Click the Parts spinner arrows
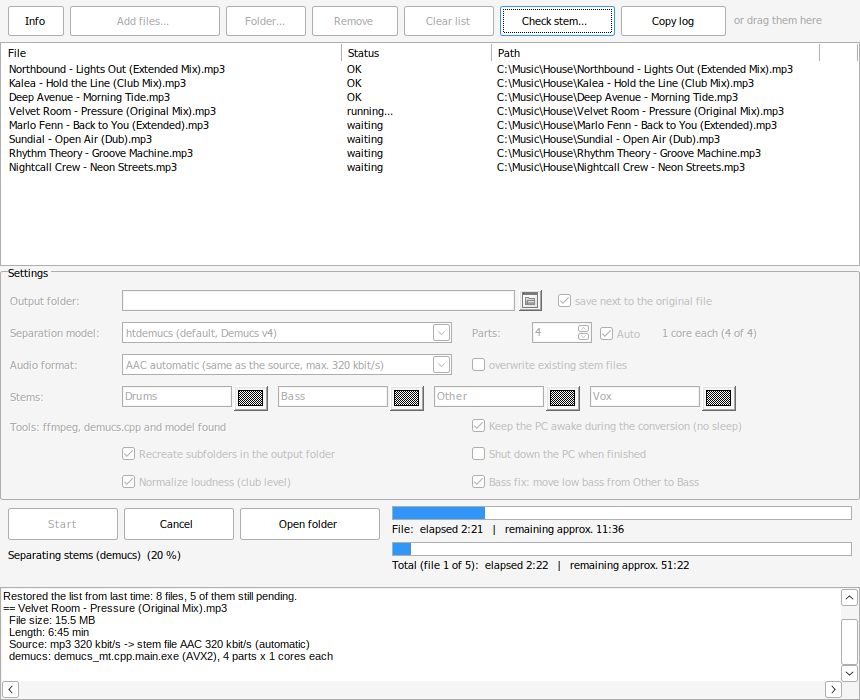 pos(584,332)
